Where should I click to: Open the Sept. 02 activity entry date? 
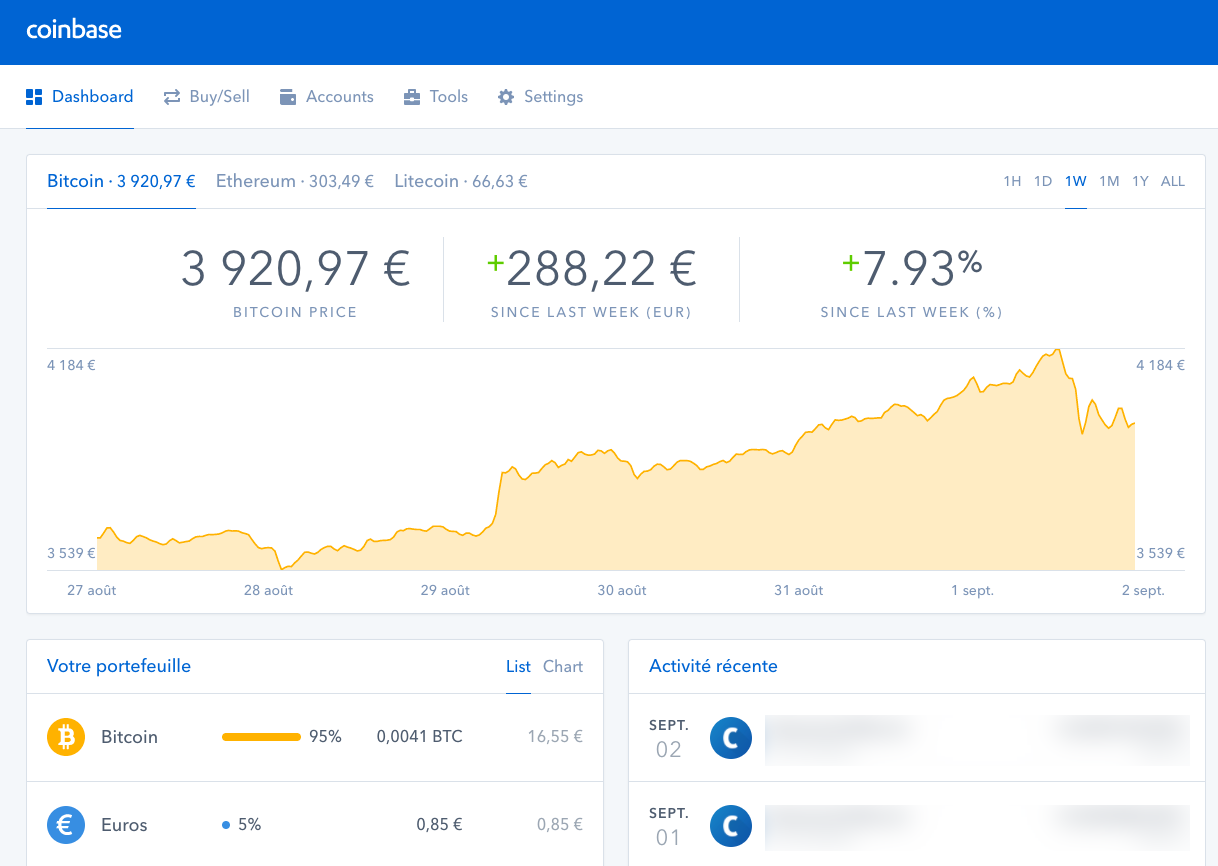tap(668, 738)
